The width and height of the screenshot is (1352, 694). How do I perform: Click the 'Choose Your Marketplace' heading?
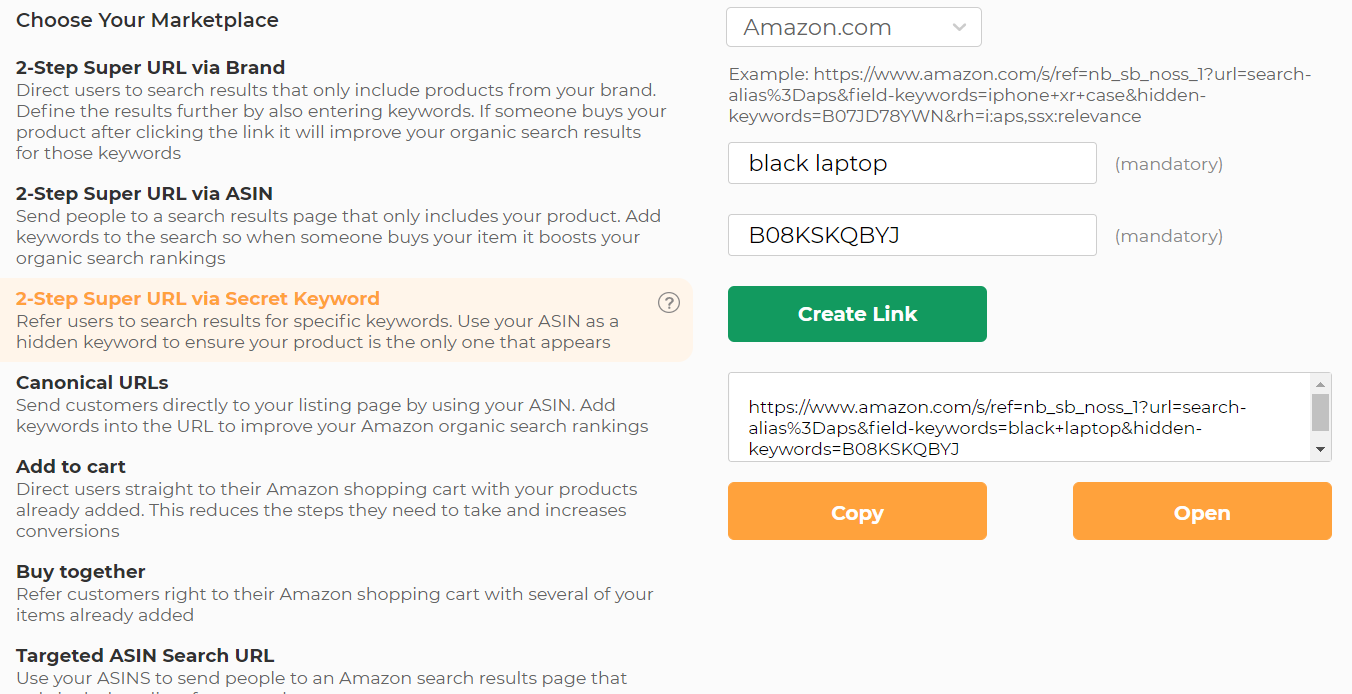point(146,19)
